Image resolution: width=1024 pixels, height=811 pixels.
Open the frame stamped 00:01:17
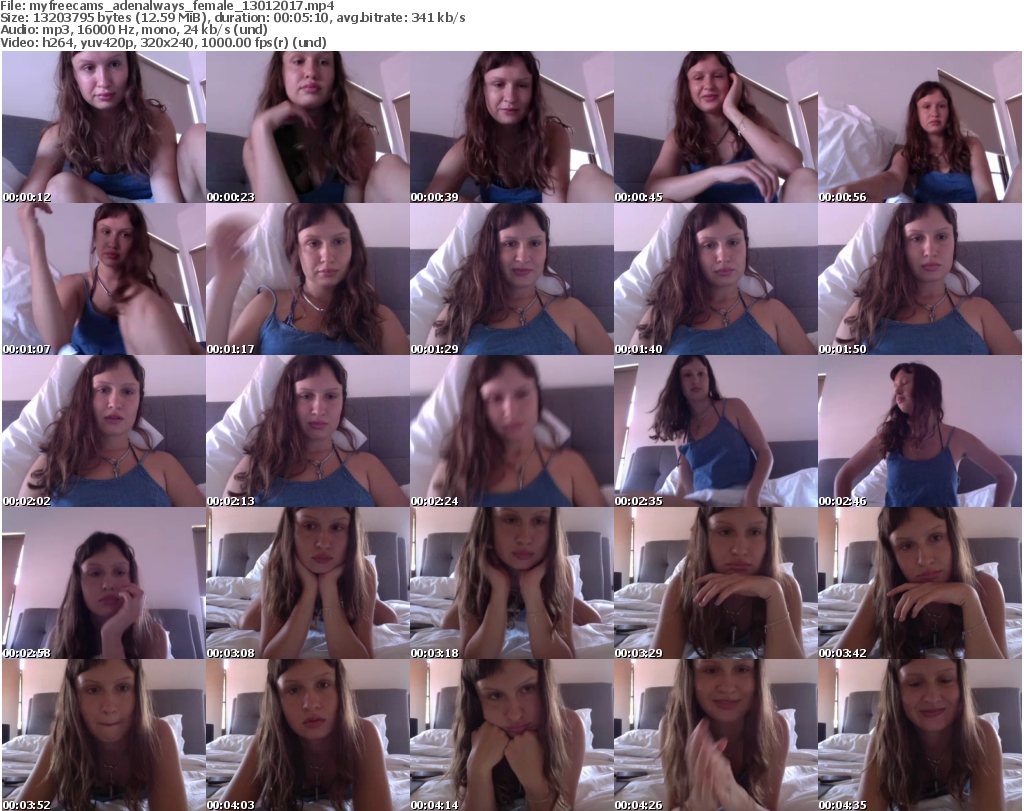point(308,279)
